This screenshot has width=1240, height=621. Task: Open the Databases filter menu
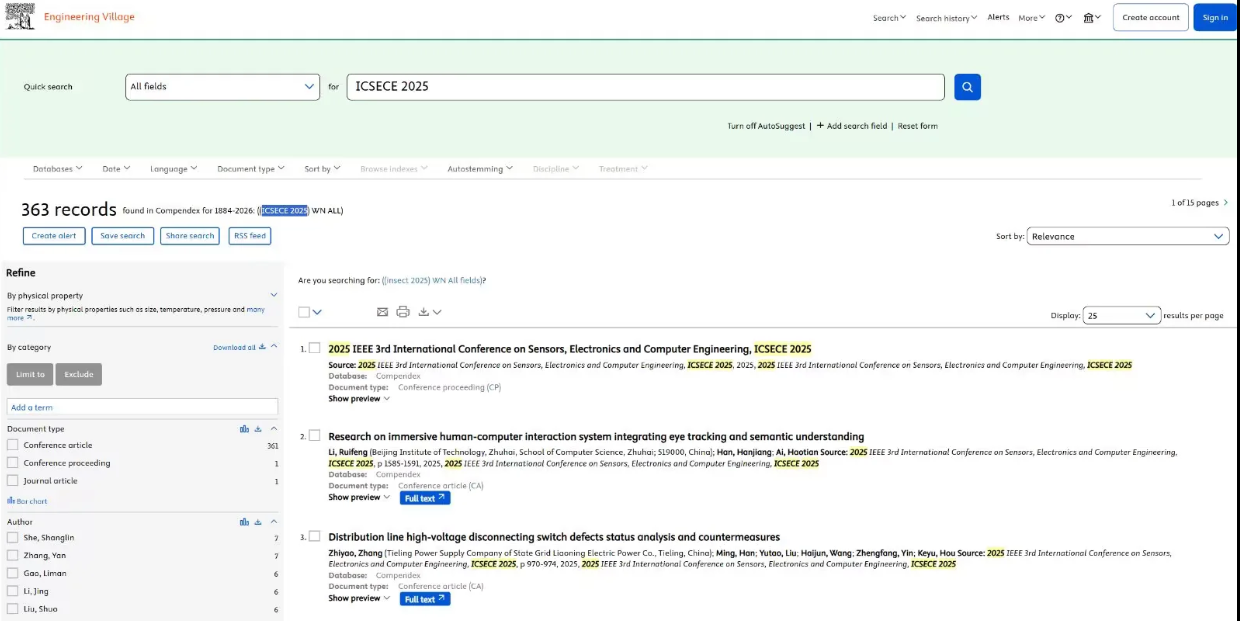57,169
